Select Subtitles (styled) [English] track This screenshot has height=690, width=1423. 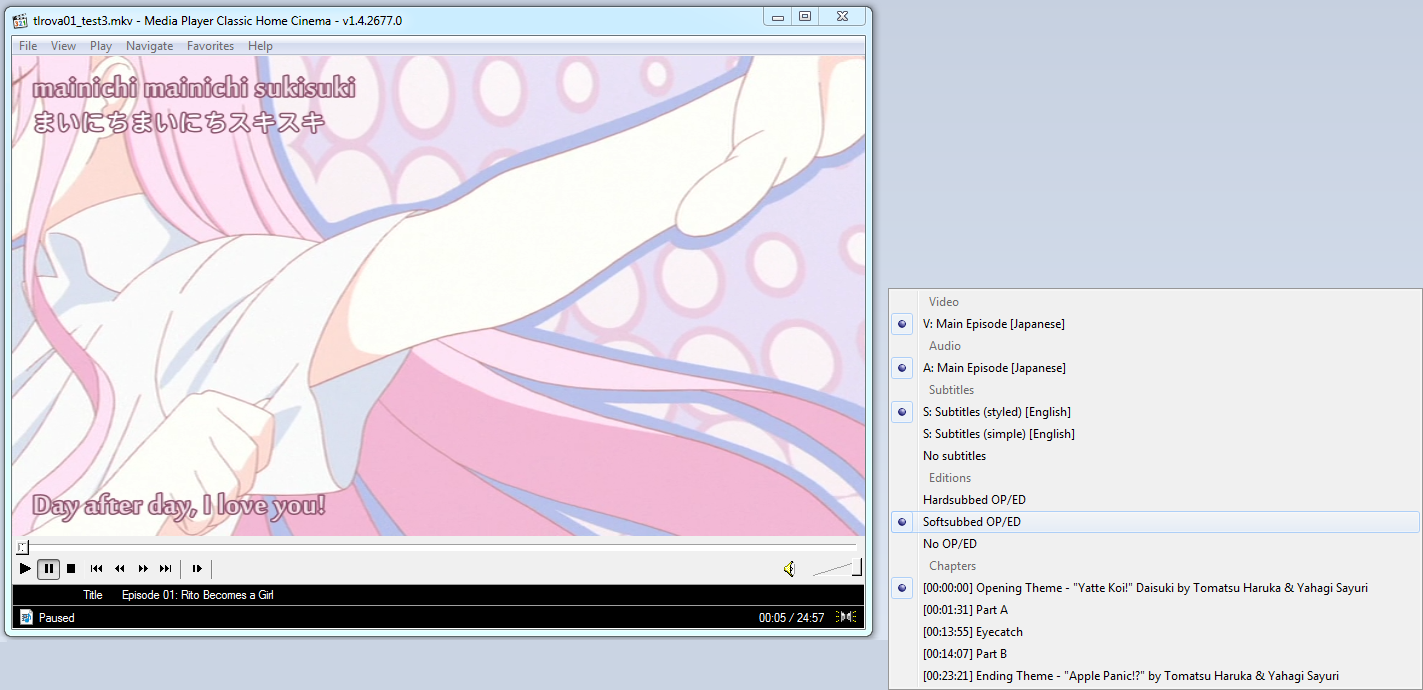1155,412
